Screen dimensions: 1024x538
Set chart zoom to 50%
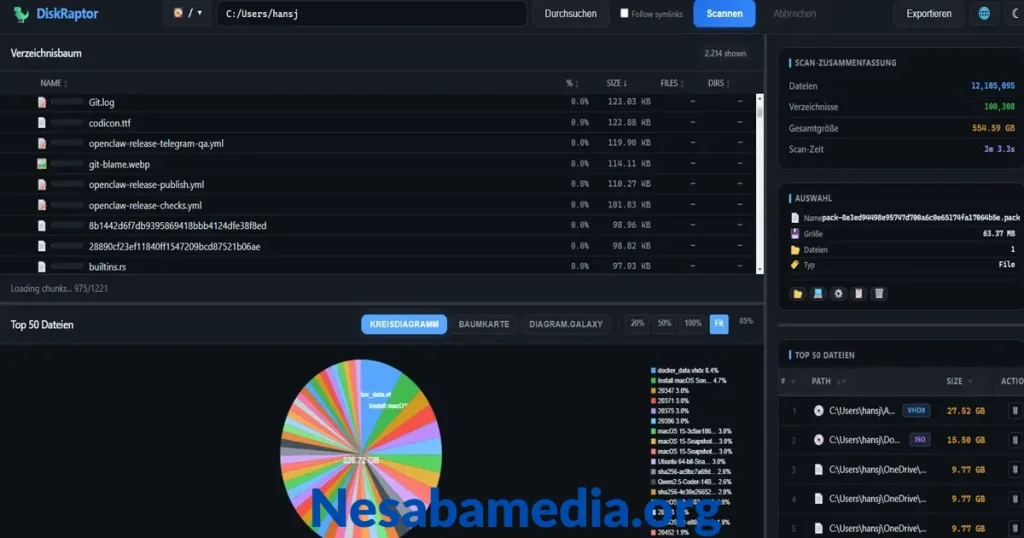(664, 324)
